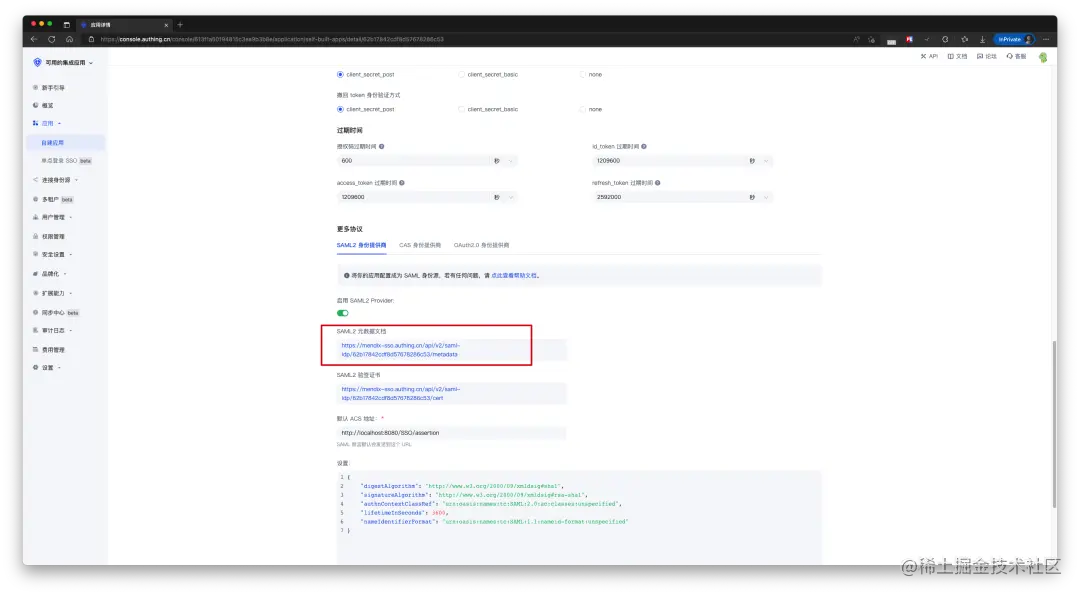1080x595 pixels.
Task: Click the help icon beside 授权码过期时间
Action: [x=382, y=146]
